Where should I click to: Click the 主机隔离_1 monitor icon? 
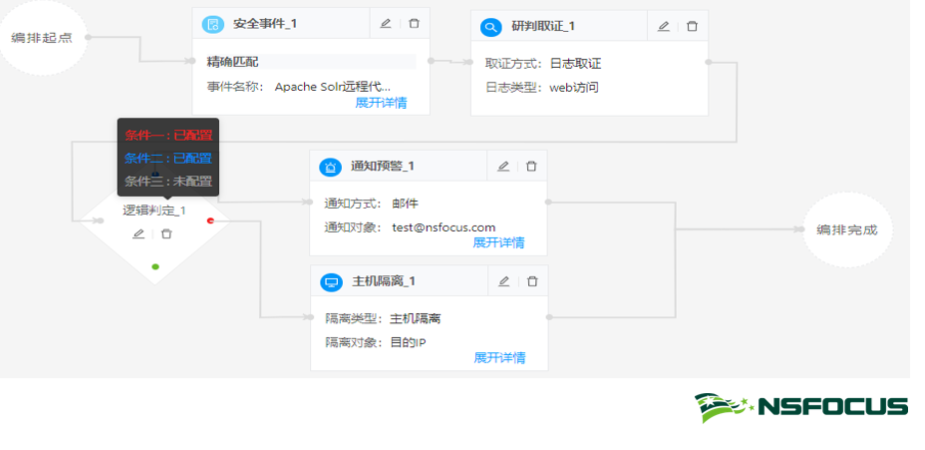[332, 282]
